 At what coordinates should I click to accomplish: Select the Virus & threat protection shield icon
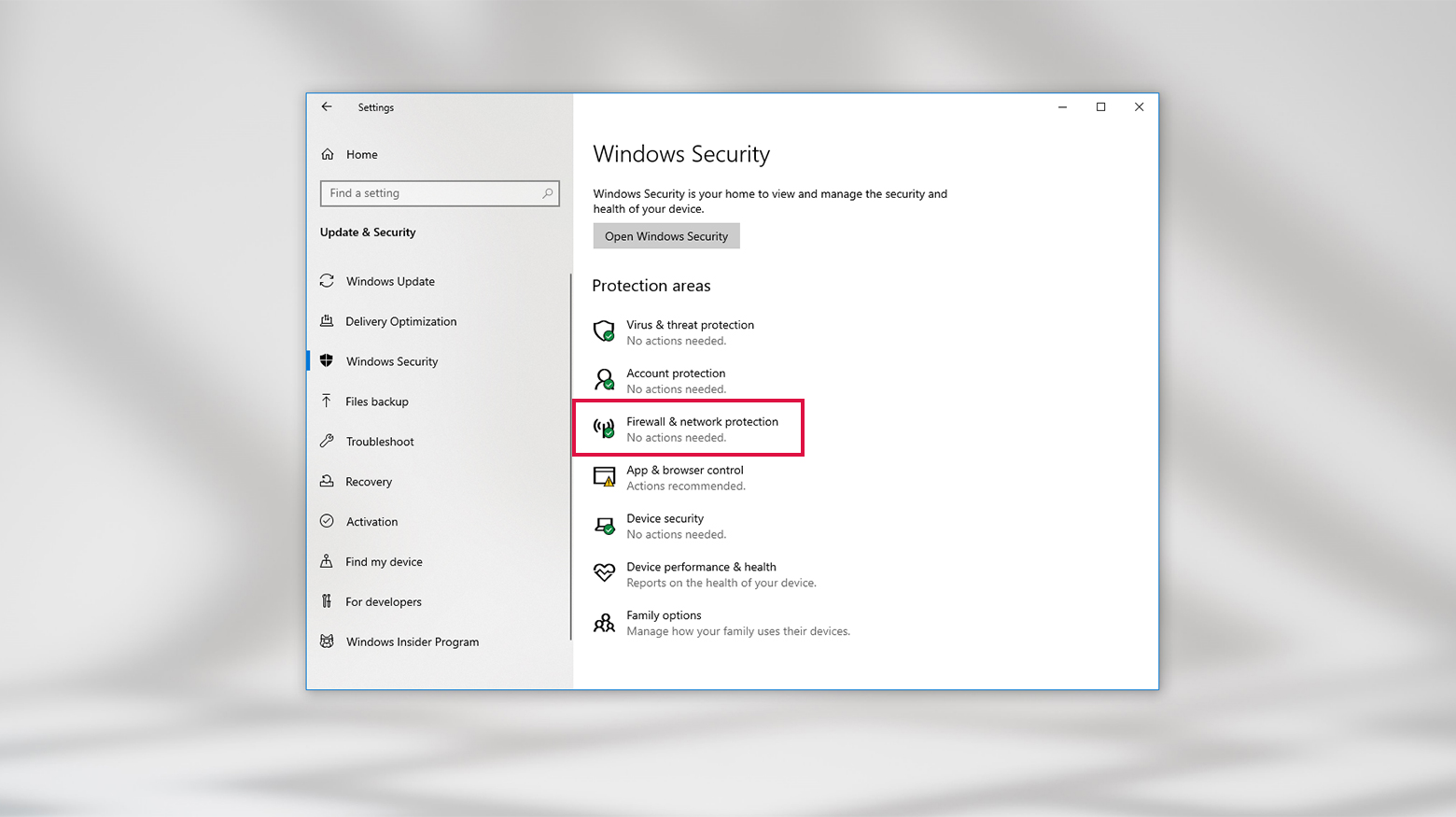point(605,331)
